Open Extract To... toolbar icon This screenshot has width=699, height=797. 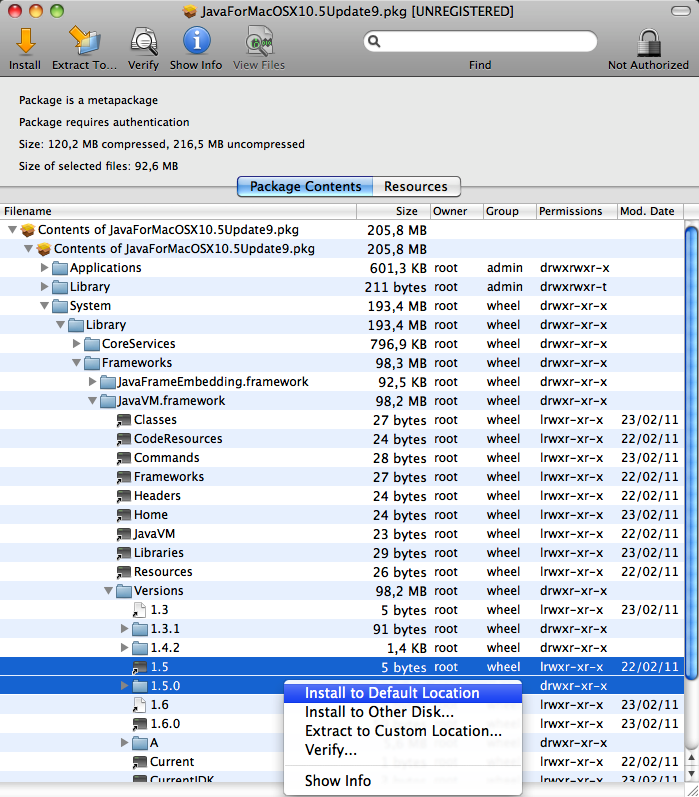(x=84, y=40)
